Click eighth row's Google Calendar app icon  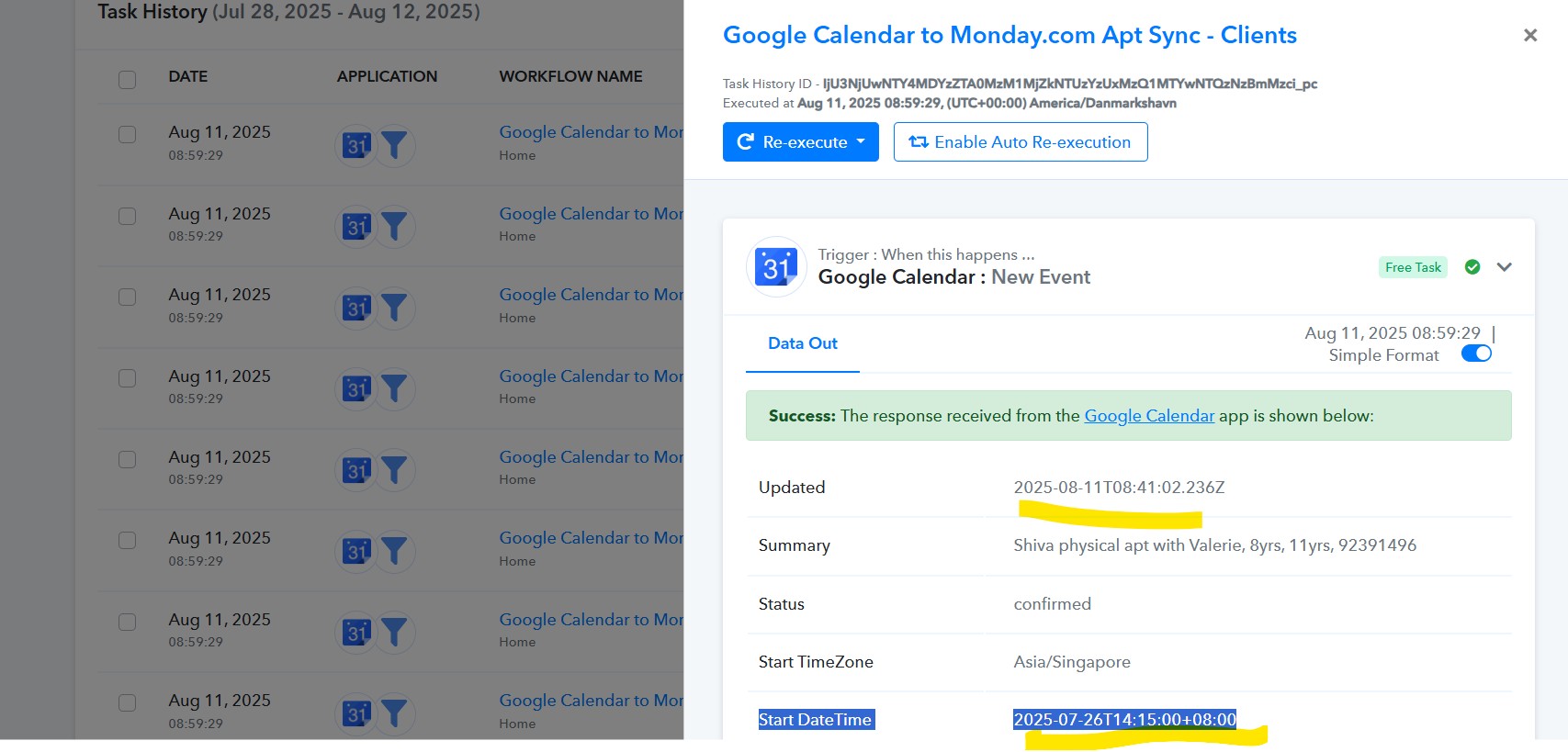pos(356,713)
